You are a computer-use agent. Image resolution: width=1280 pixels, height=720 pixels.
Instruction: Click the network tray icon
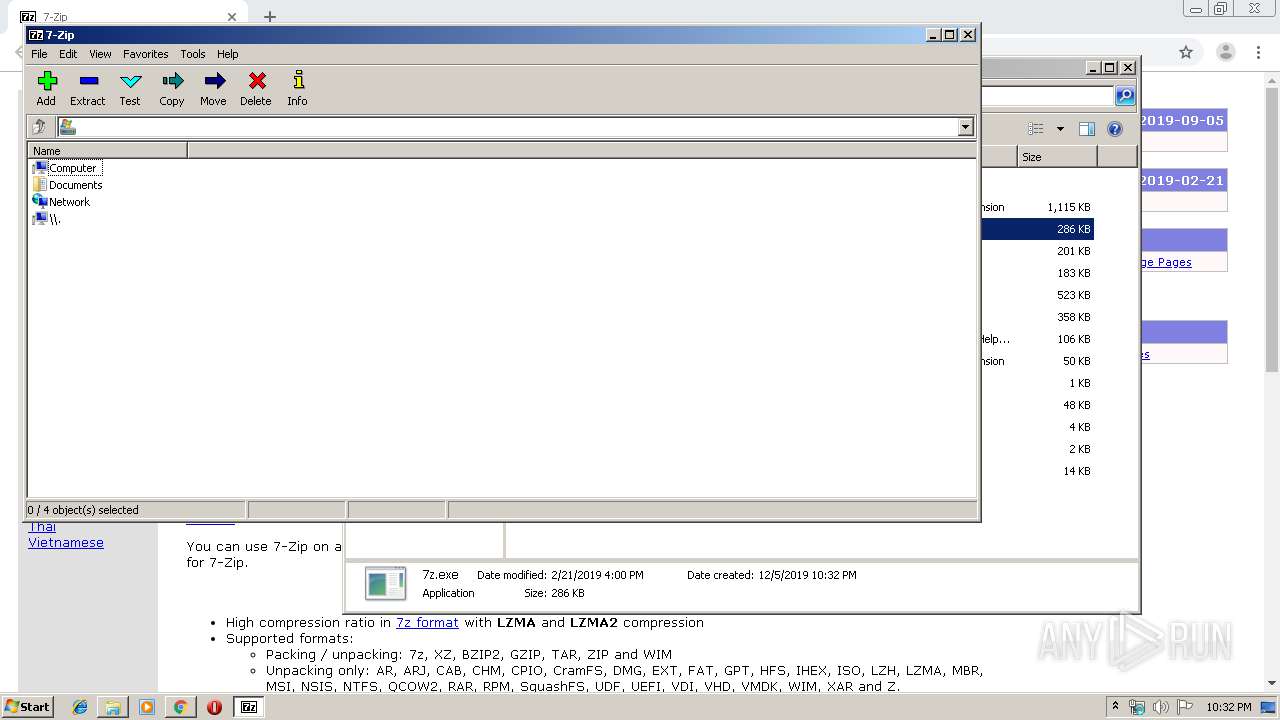pos(1137,707)
